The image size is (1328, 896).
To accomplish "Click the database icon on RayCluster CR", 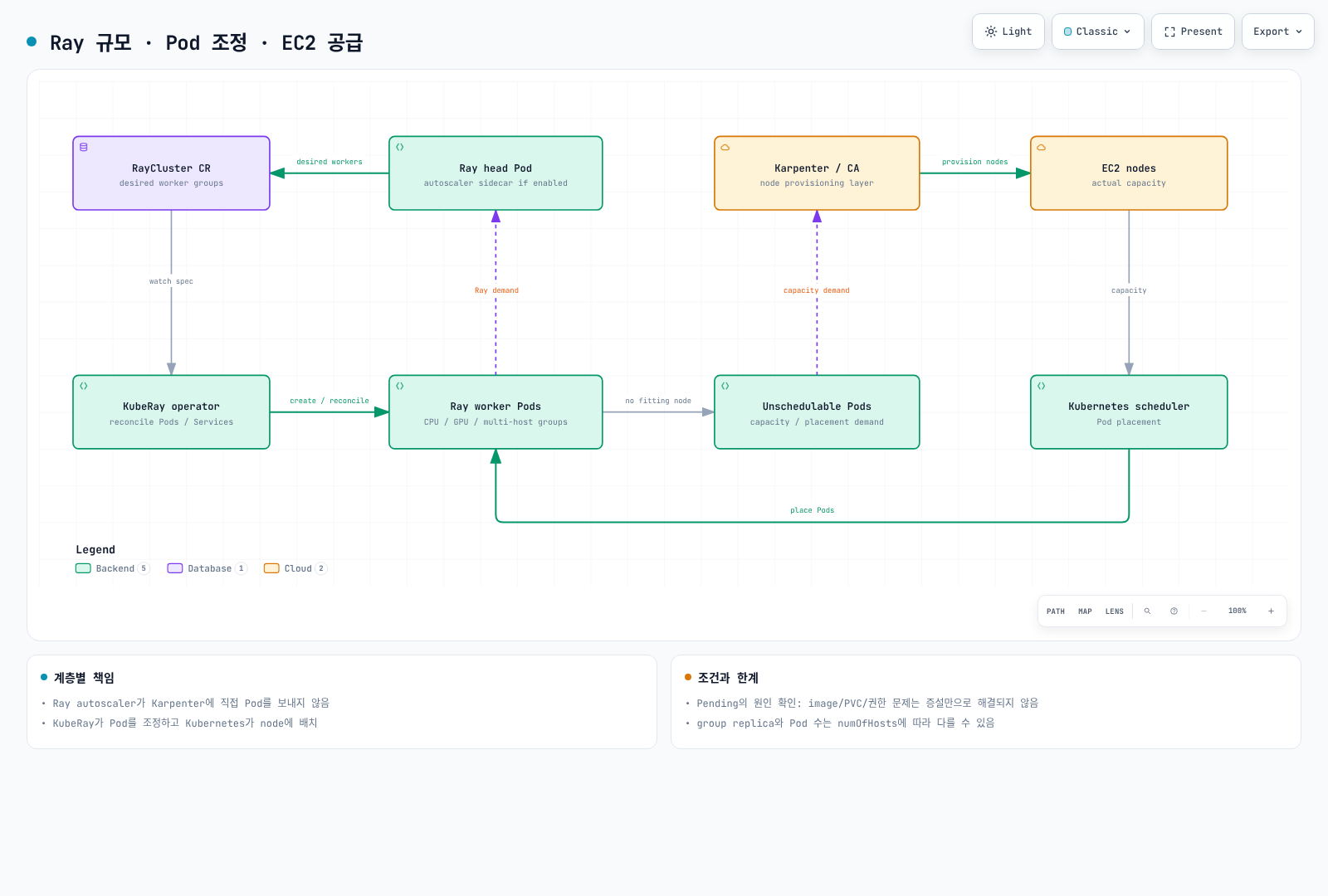I will point(84,147).
